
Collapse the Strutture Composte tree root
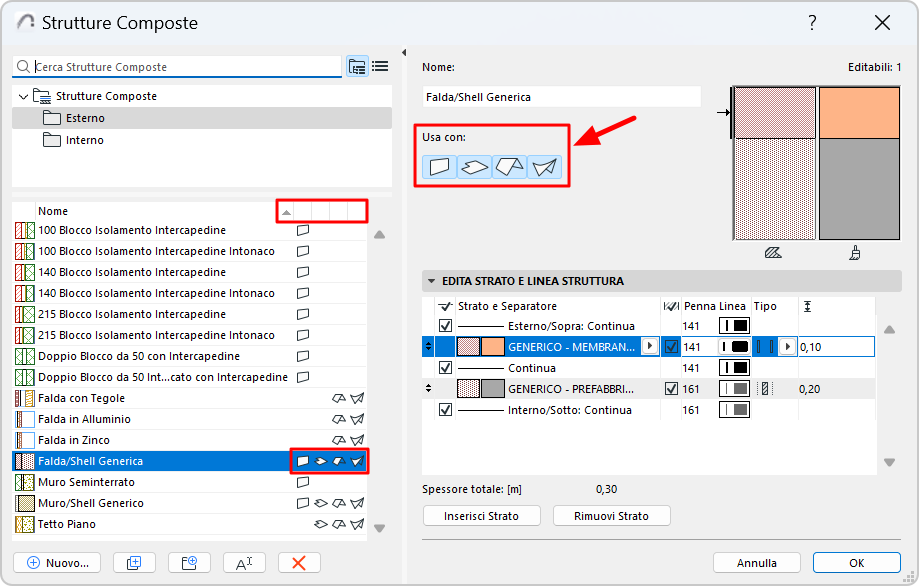pos(23,96)
